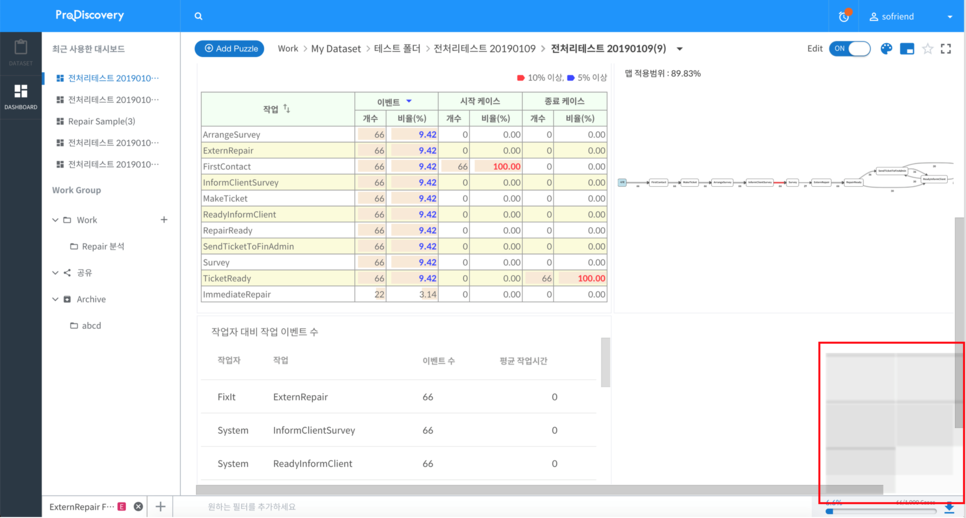
Task: Click the bottom-right zoom slider
Action: 880,511
